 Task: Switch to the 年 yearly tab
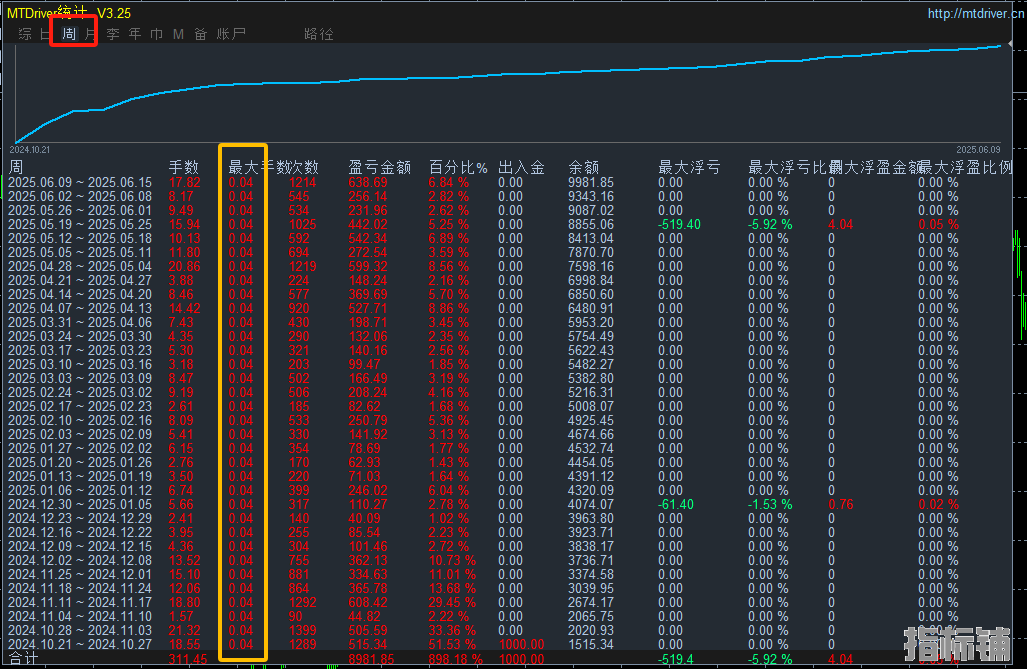click(135, 34)
